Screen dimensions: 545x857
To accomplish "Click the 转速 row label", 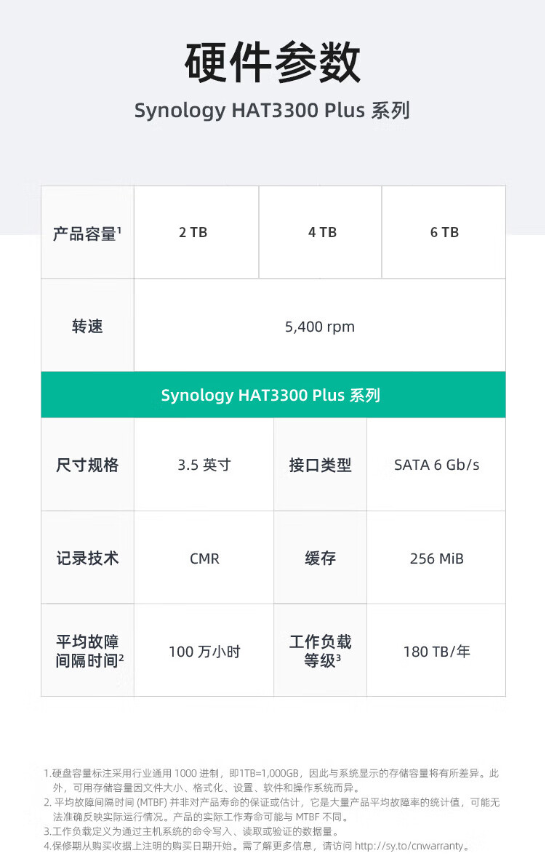I will click(87, 326).
